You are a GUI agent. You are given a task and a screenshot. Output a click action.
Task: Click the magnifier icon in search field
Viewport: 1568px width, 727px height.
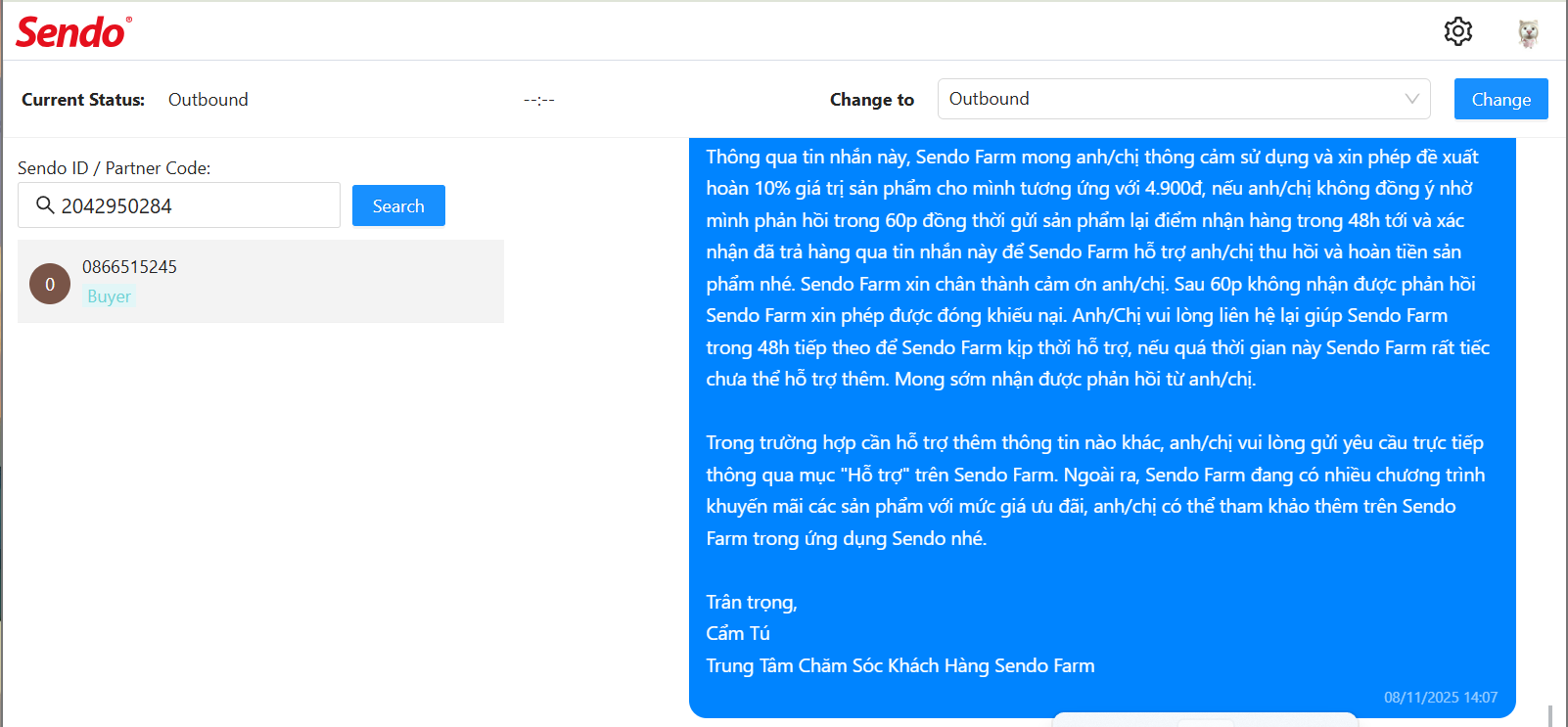tap(45, 205)
